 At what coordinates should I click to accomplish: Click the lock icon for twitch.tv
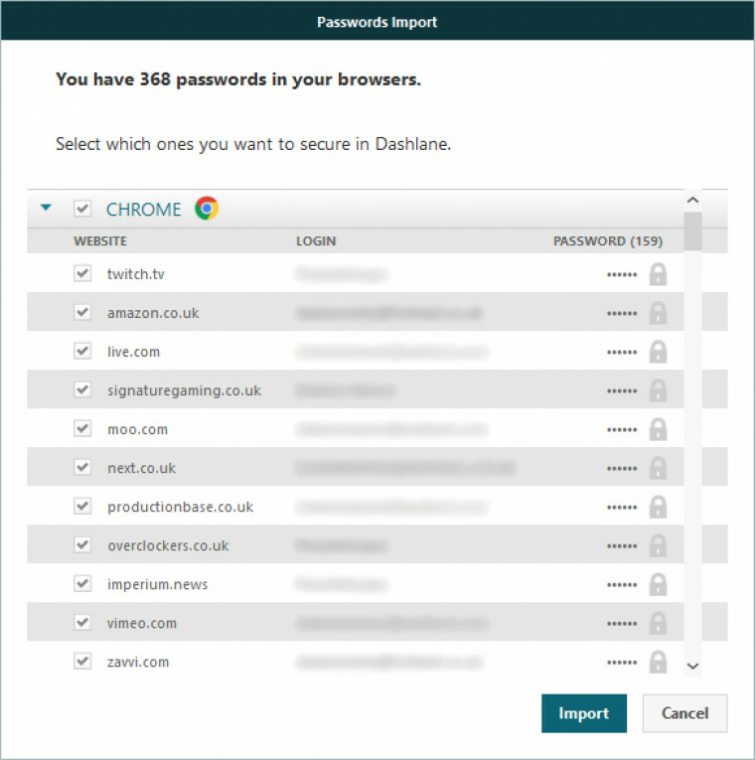(658, 274)
